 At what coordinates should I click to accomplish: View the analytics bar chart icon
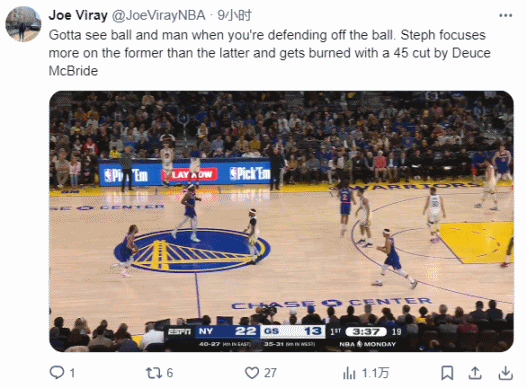coord(349,373)
